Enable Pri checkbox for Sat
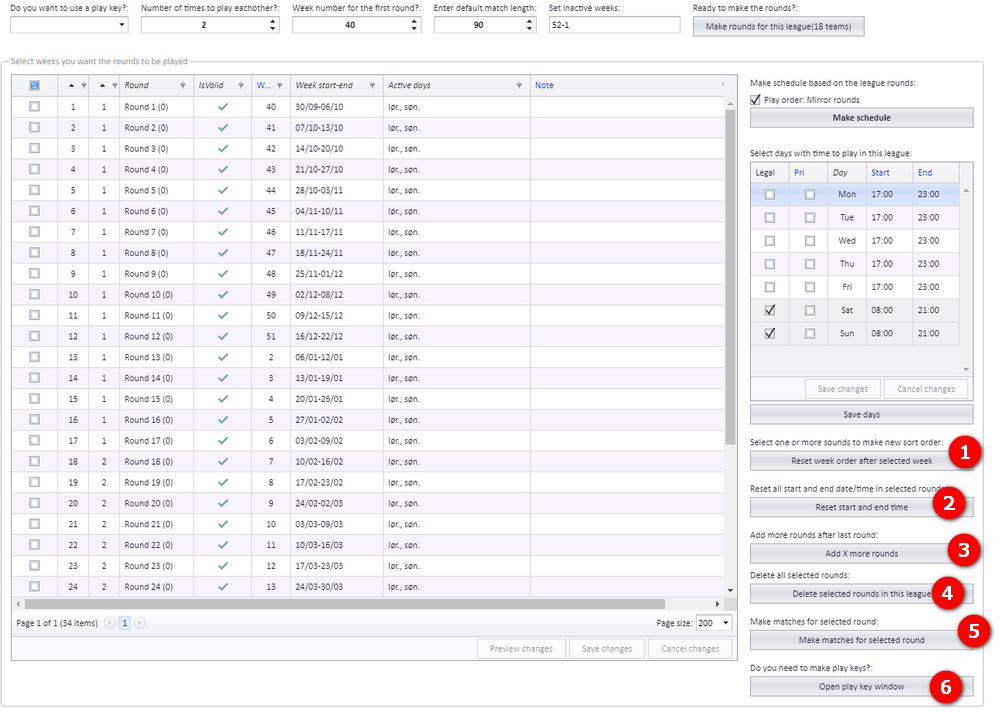Viewport: 1000px width, 712px height. tap(810, 310)
